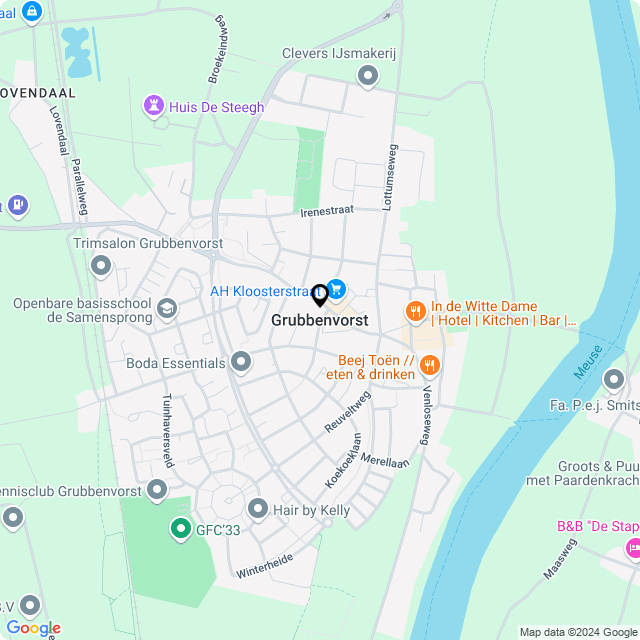Select the black Grubbenvorst center pin
The height and width of the screenshot is (640, 640).
[x=320, y=296]
